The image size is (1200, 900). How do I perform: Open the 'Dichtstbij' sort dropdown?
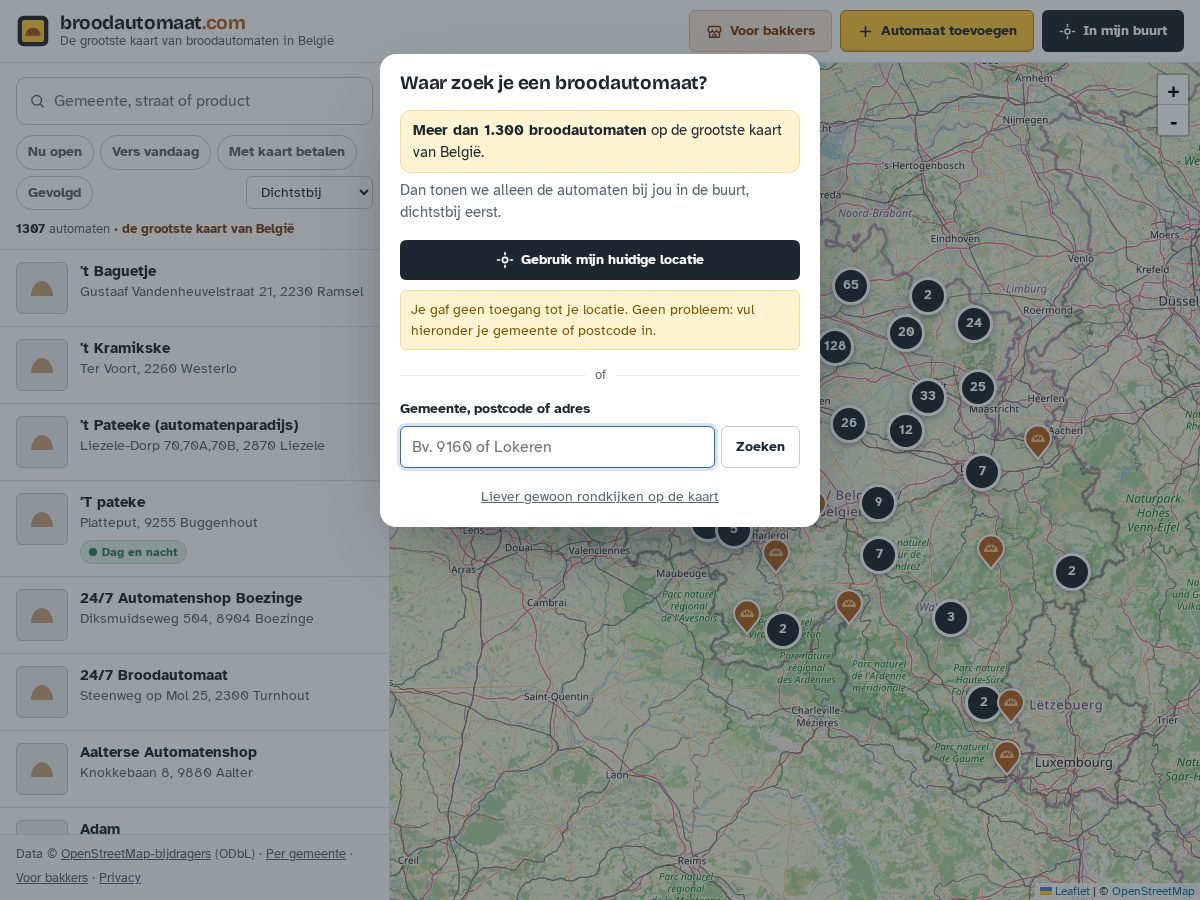[309, 192]
